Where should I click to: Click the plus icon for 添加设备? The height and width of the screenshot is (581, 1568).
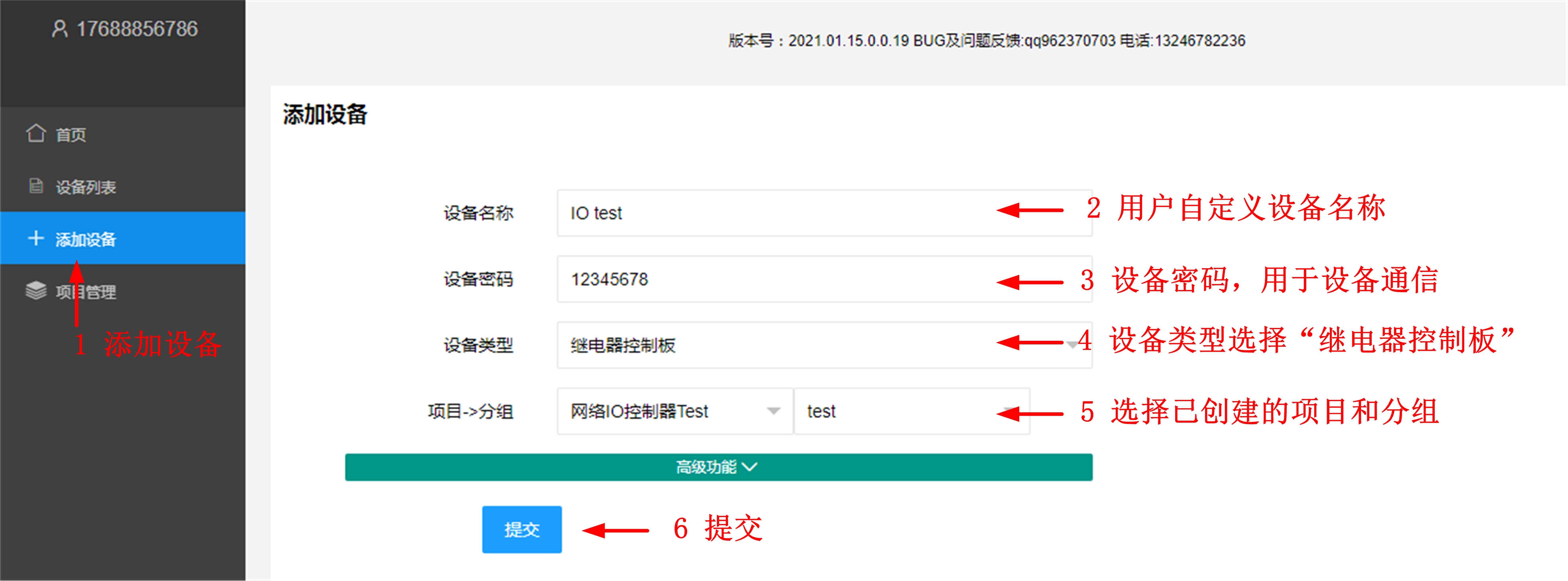[36, 238]
